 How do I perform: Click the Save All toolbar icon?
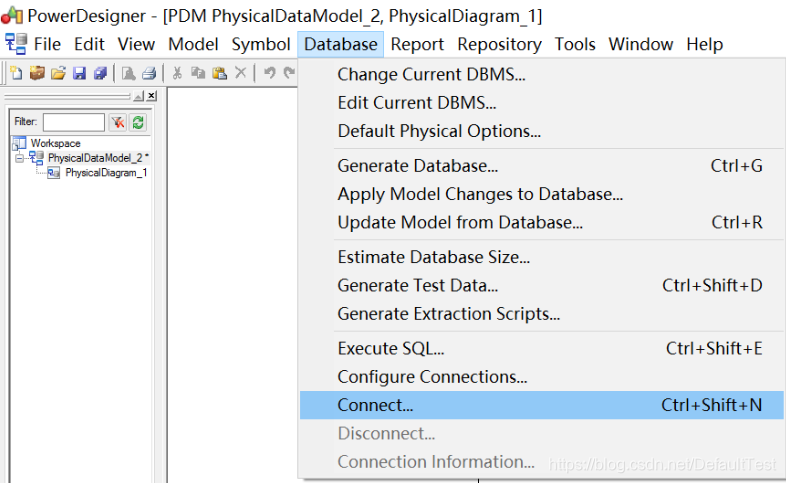pyautogui.click(x=100, y=73)
